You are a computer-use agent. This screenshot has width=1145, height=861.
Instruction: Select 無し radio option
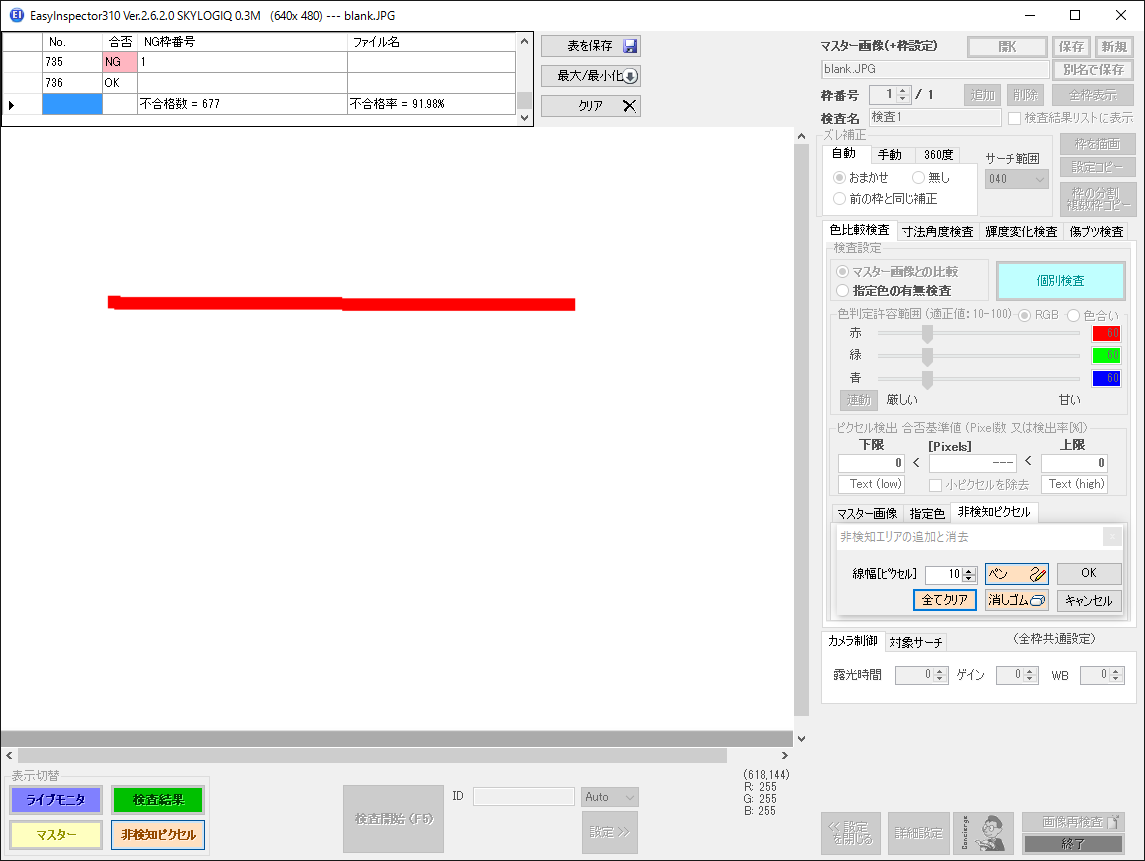click(x=919, y=177)
